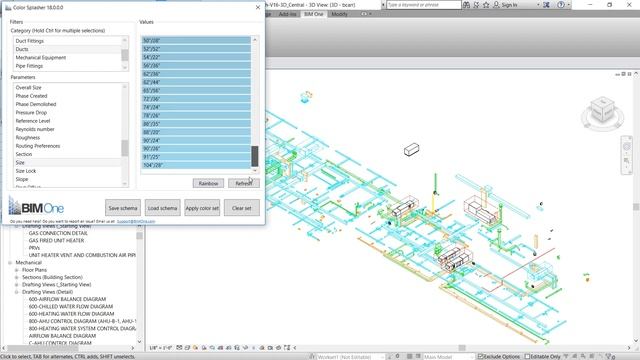Viewport: 640px width, 360px height.
Task: Toggle the Crop View icon
Action: coord(220,348)
